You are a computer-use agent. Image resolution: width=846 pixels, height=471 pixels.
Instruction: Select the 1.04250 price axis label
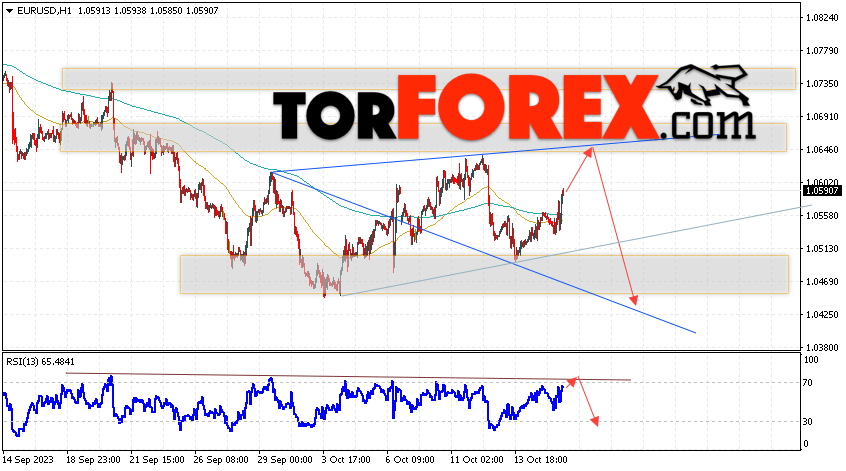tap(822, 314)
